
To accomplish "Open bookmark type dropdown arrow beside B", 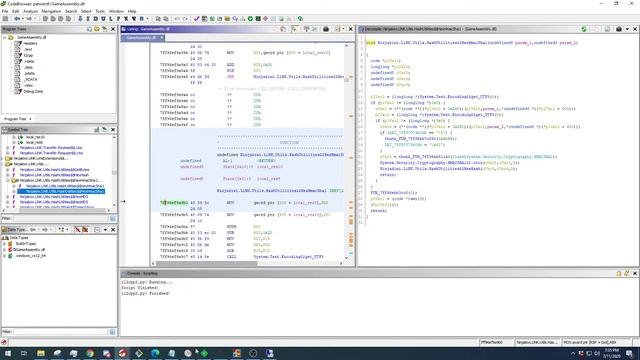I will 147,19.
